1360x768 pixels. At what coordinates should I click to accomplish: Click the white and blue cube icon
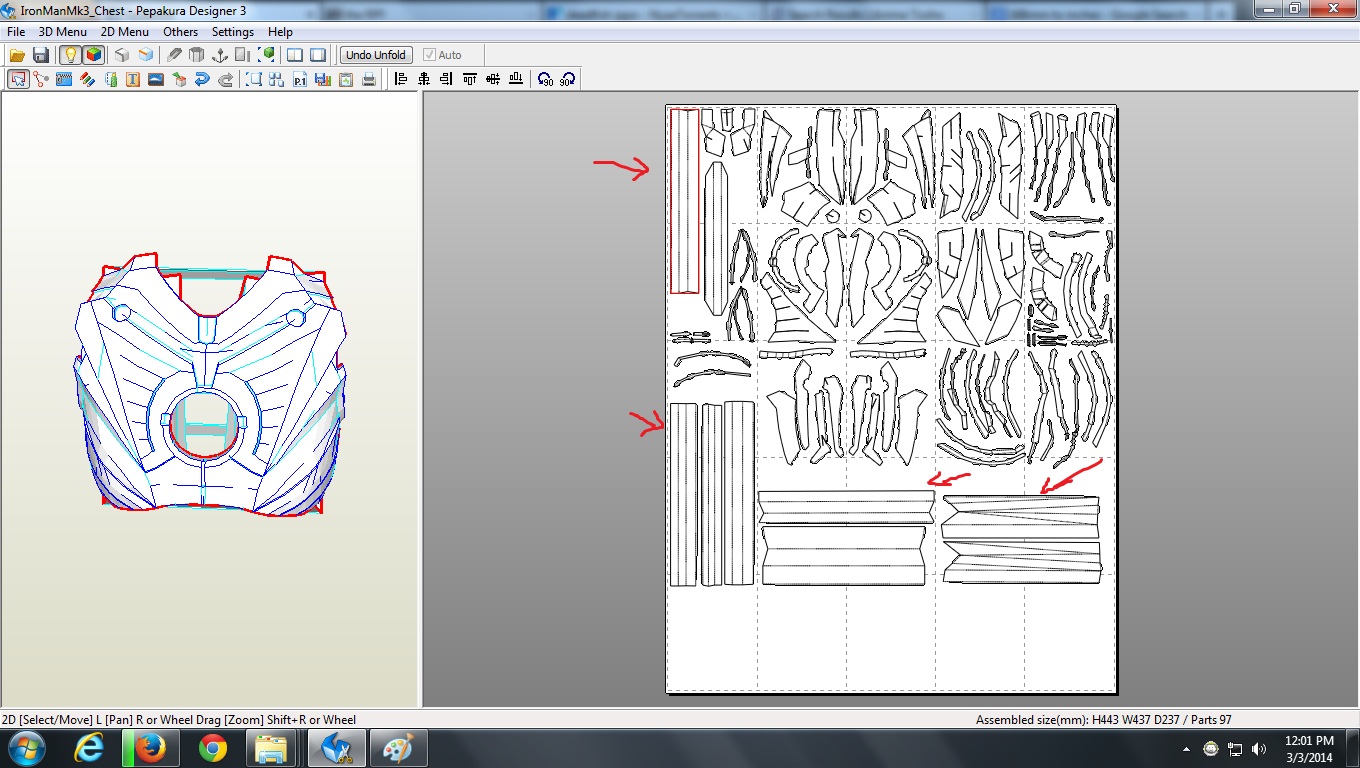click(145, 55)
